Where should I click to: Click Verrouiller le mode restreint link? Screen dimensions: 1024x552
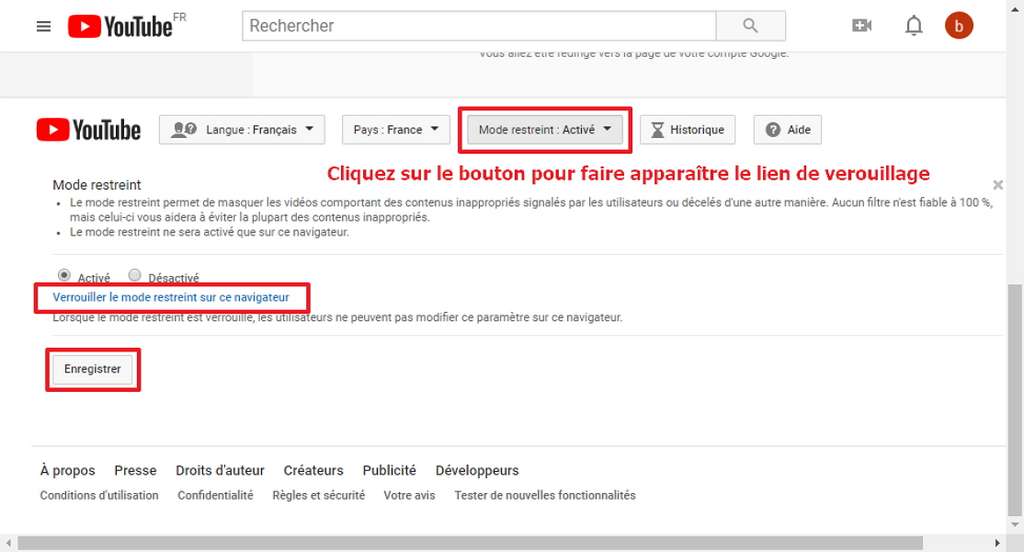coord(171,297)
